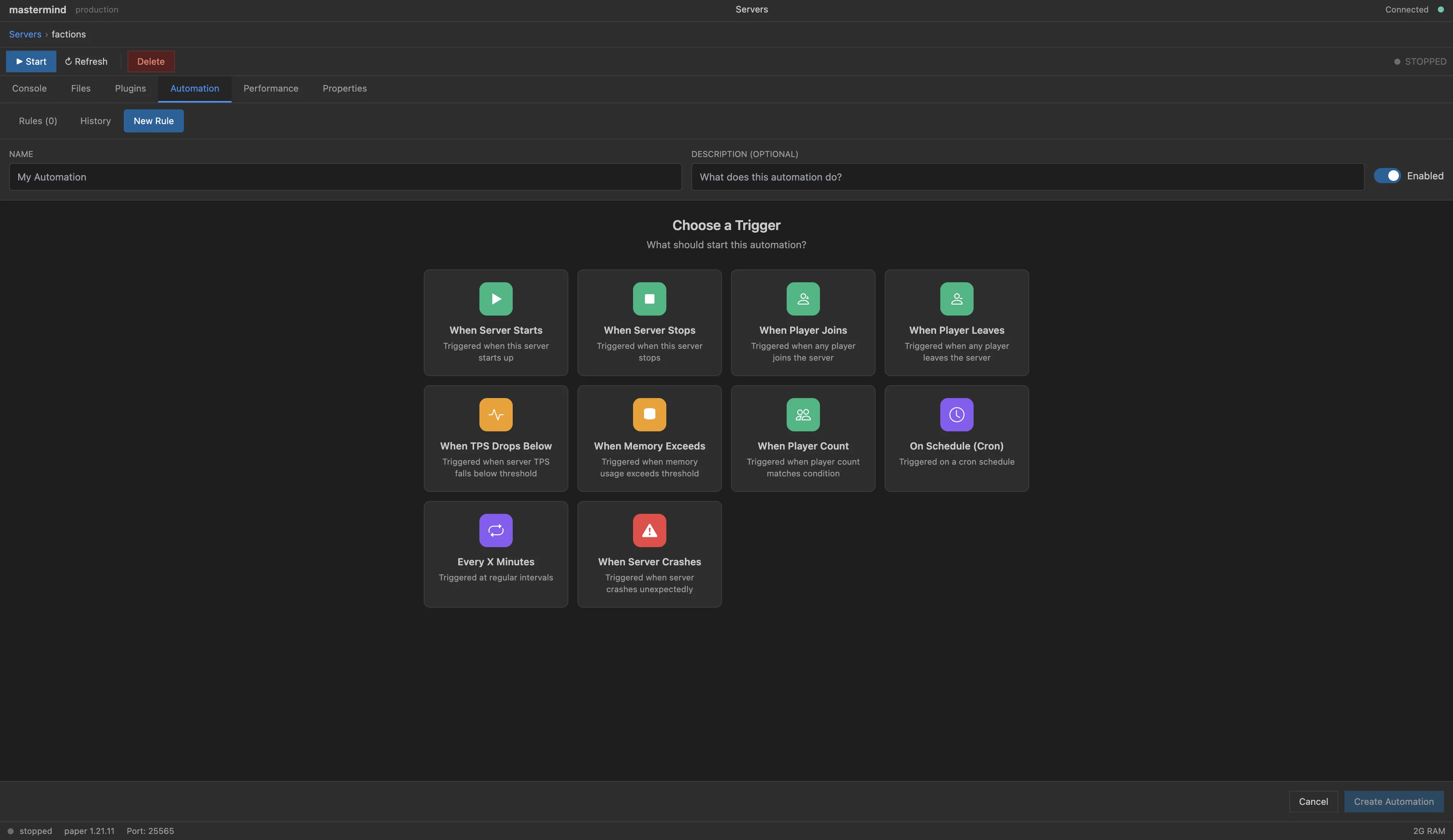Click the 'Port: 25565' status bar entry

[x=150, y=831]
